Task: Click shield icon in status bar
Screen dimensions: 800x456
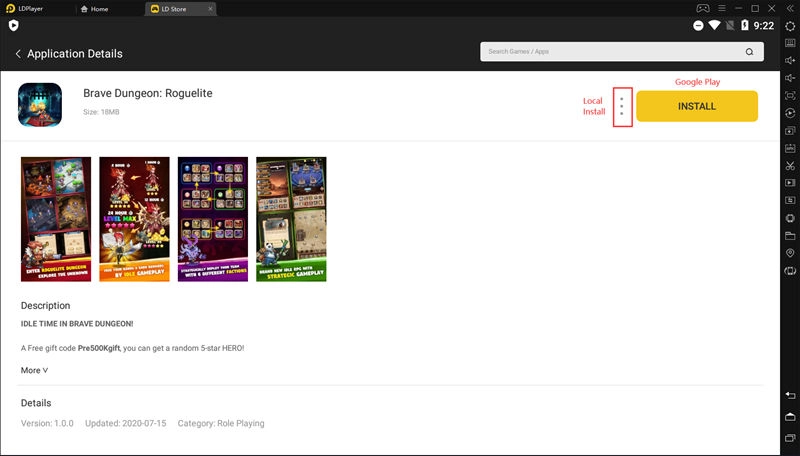Action: tap(14, 26)
